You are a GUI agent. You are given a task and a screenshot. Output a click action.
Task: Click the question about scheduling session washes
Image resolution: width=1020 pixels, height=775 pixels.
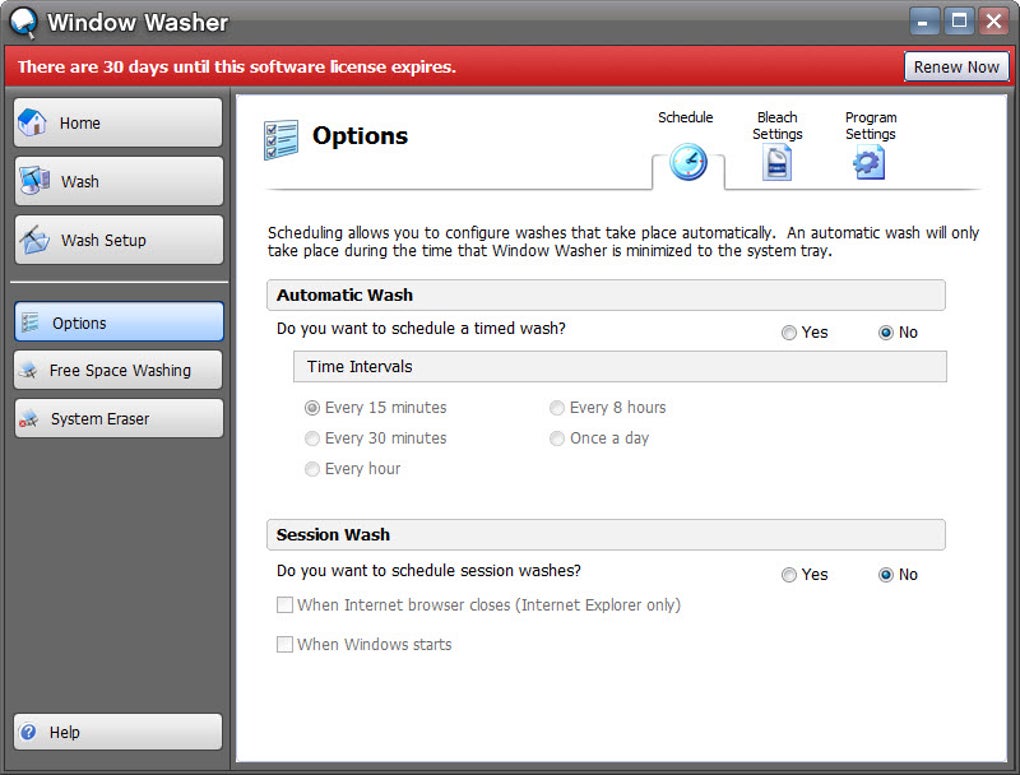[x=429, y=571]
